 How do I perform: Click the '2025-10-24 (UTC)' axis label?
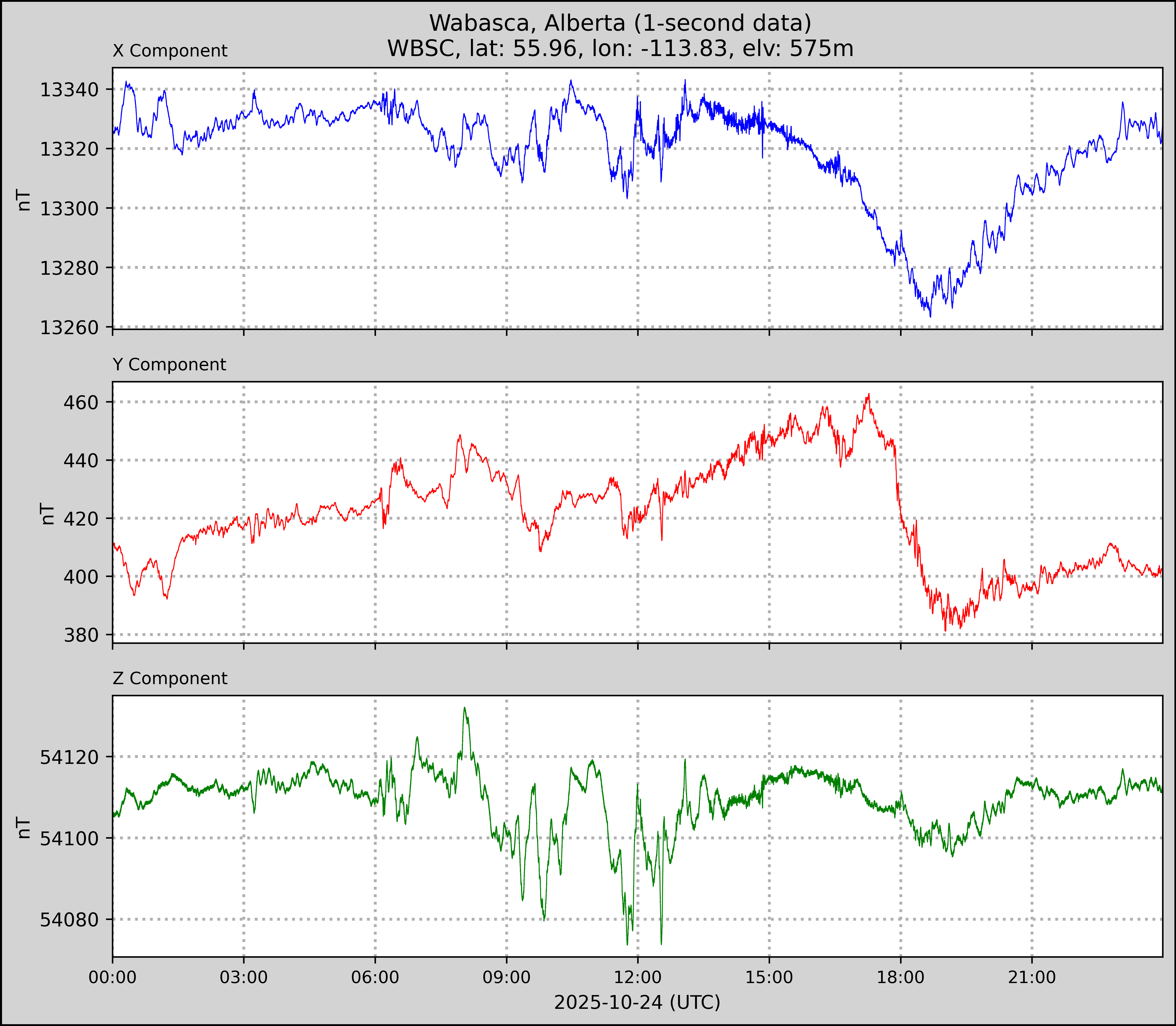click(x=637, y=1002)
